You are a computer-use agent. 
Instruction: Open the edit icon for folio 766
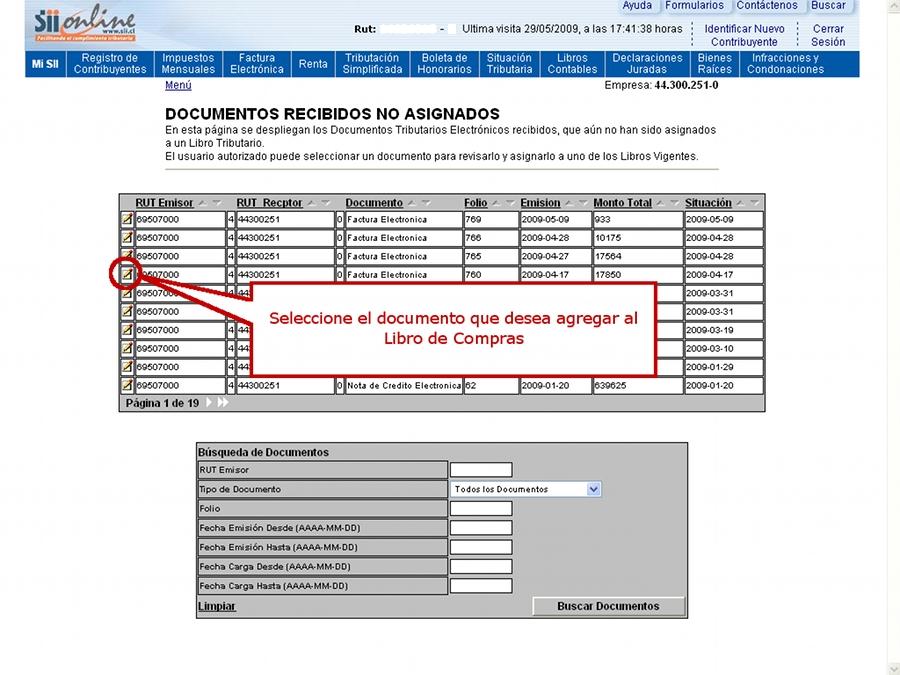click(127, 238)
